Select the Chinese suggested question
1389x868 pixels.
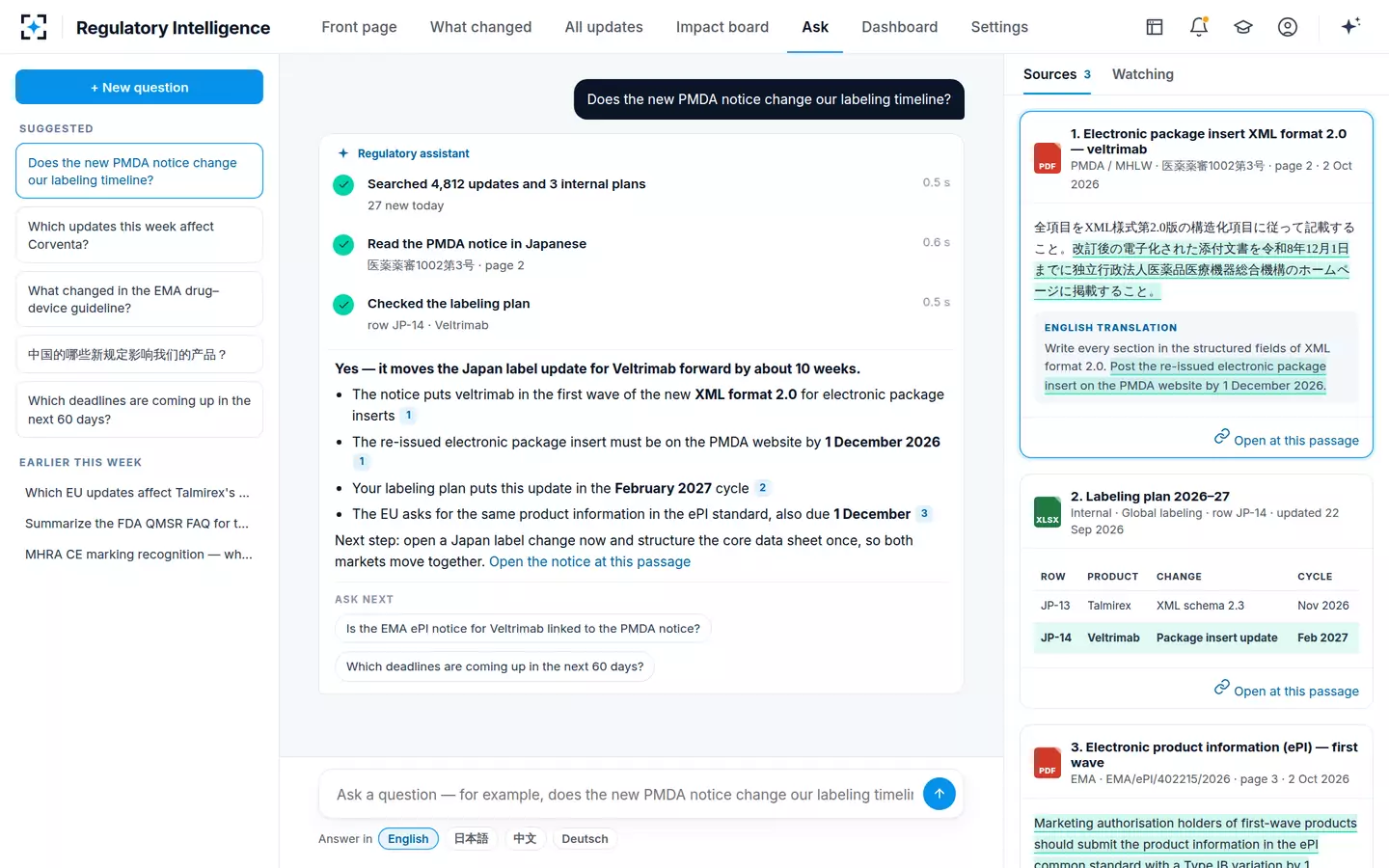point(139,354)
